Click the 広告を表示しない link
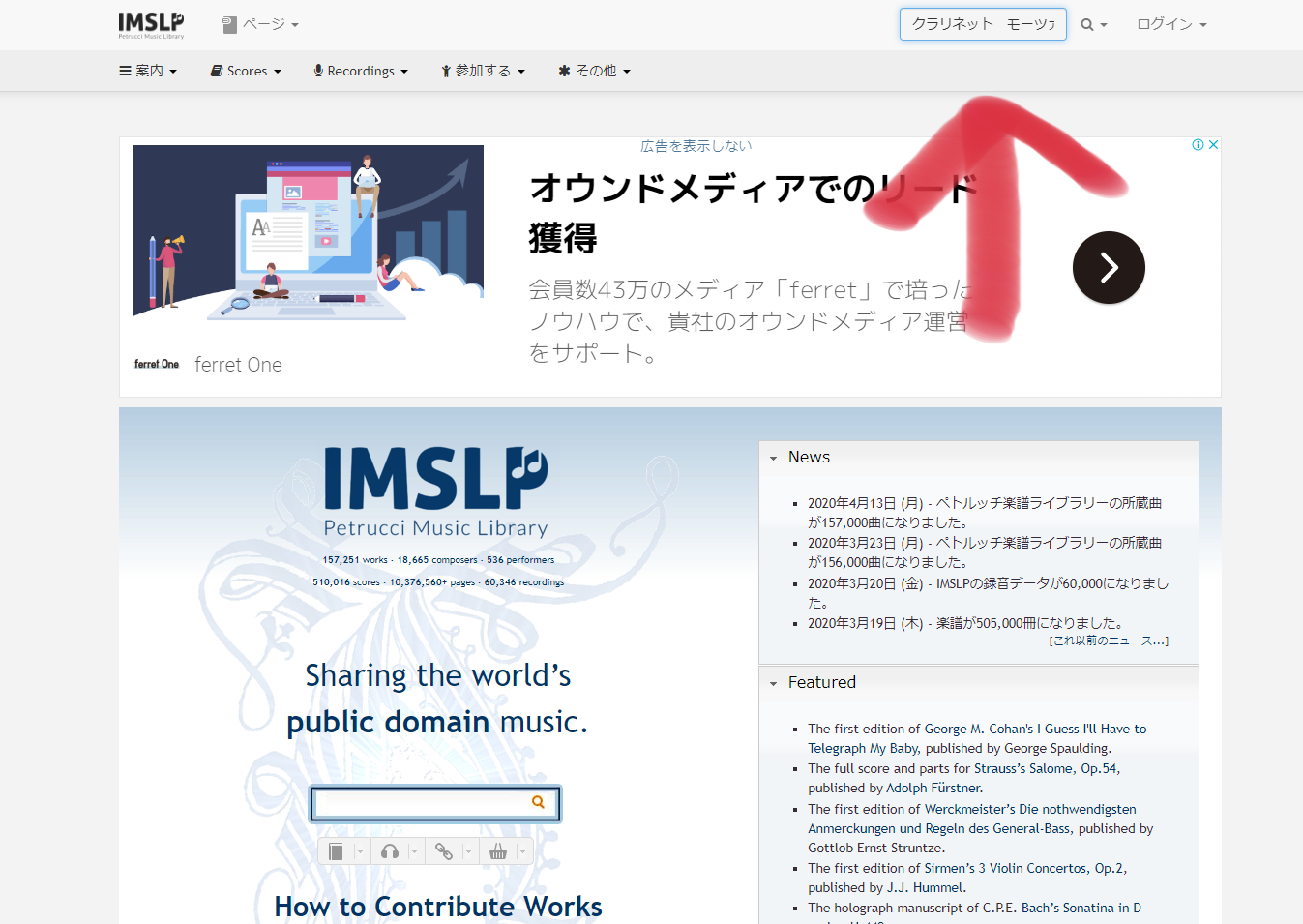Image resolution: width=1303 pixels, height=924 pixels. (696, 146)
